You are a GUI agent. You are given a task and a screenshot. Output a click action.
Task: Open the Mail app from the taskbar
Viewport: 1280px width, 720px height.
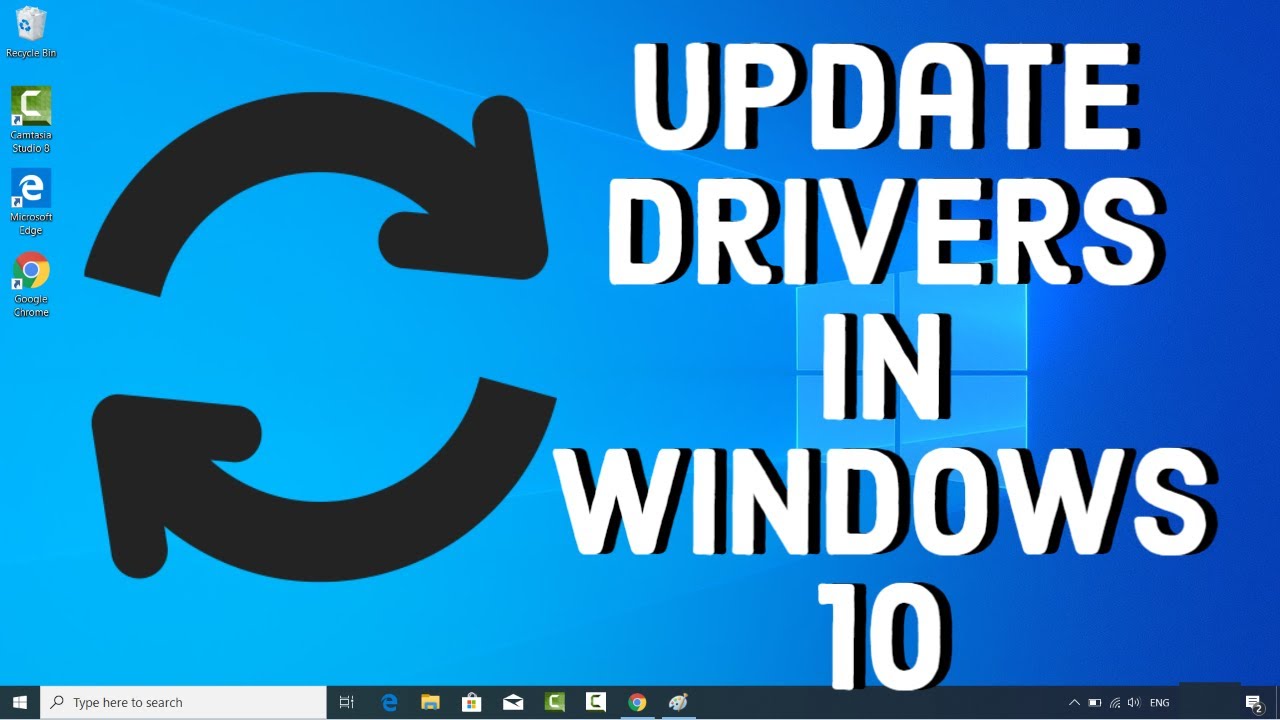tap(513, 703)
